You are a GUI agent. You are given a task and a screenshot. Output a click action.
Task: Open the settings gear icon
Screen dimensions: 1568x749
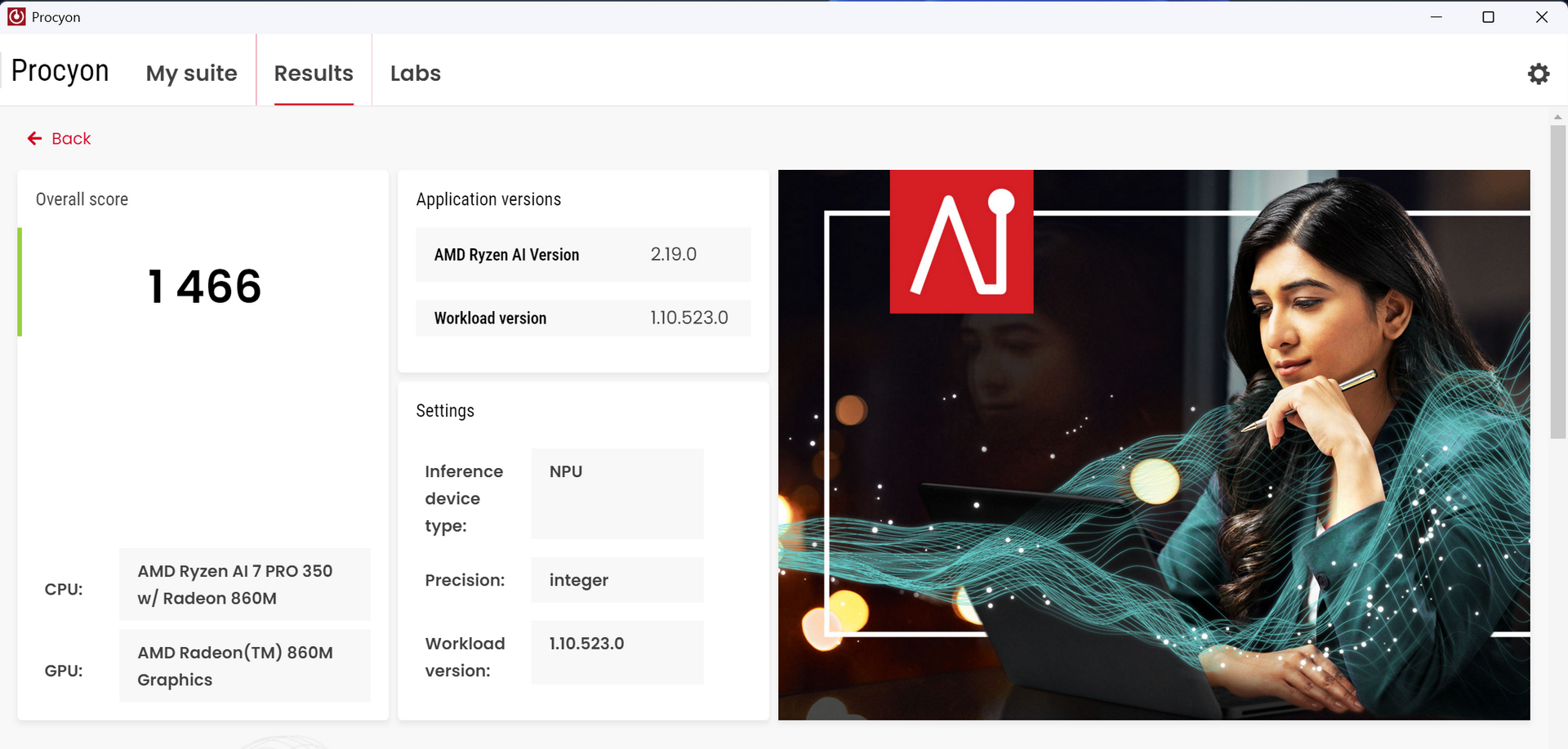(x=1538, y=74)
